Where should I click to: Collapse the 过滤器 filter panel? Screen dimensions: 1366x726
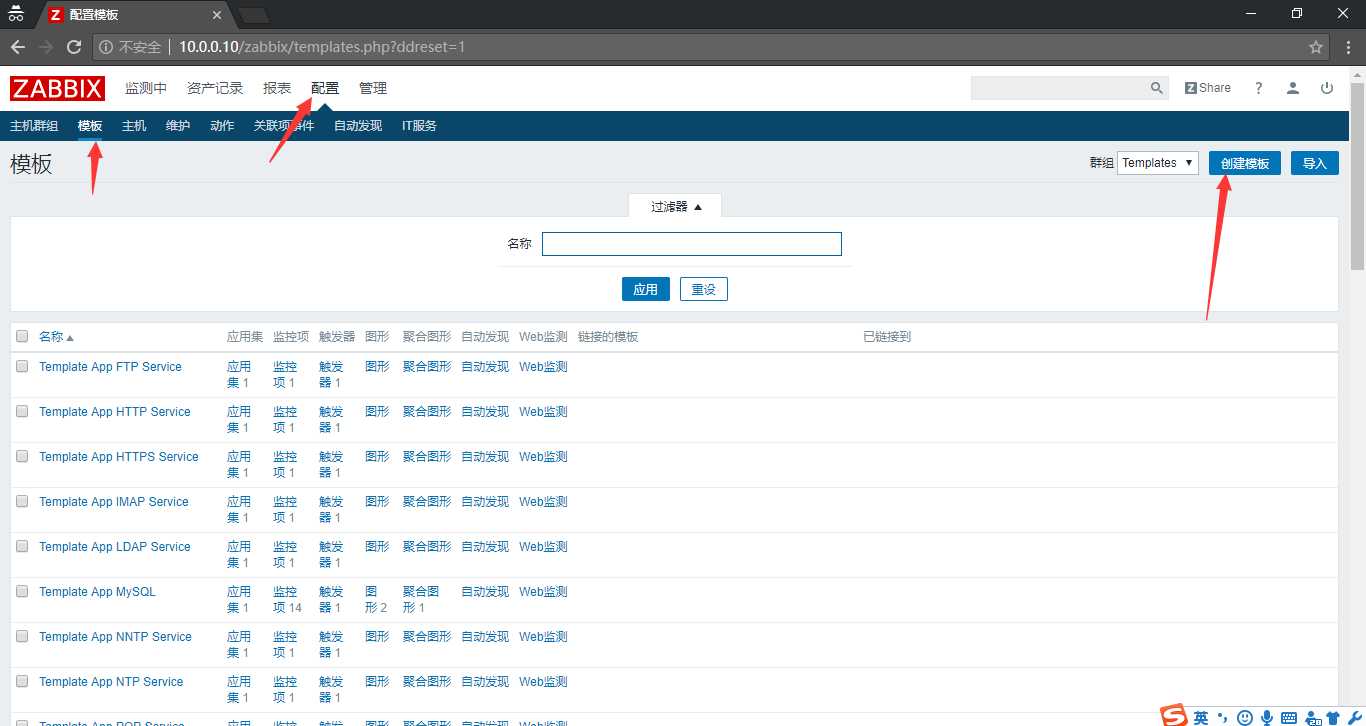pos(676,206)
